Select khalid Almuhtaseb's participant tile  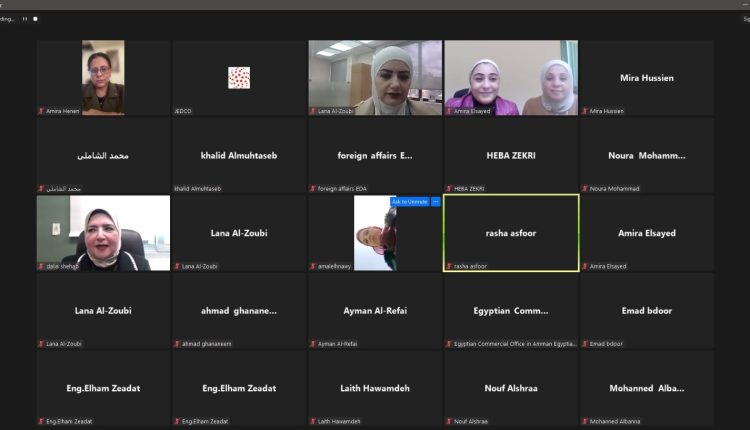click(239, 155)
